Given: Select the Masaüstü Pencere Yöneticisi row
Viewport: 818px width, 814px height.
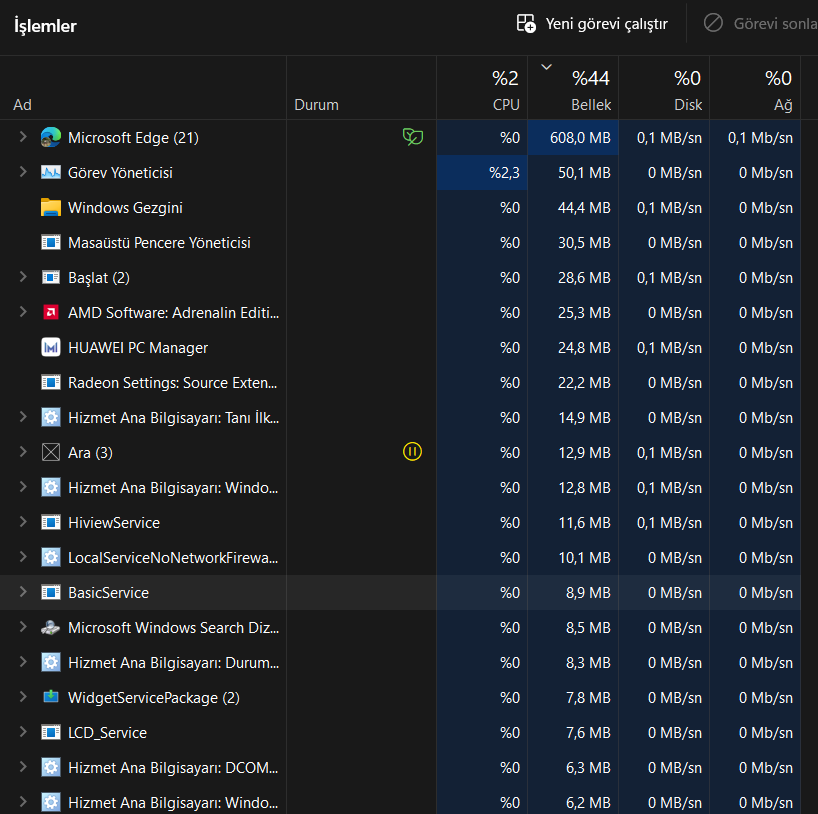Looking at the screenshot, I should pyautogui.click(x=400, y=243).
